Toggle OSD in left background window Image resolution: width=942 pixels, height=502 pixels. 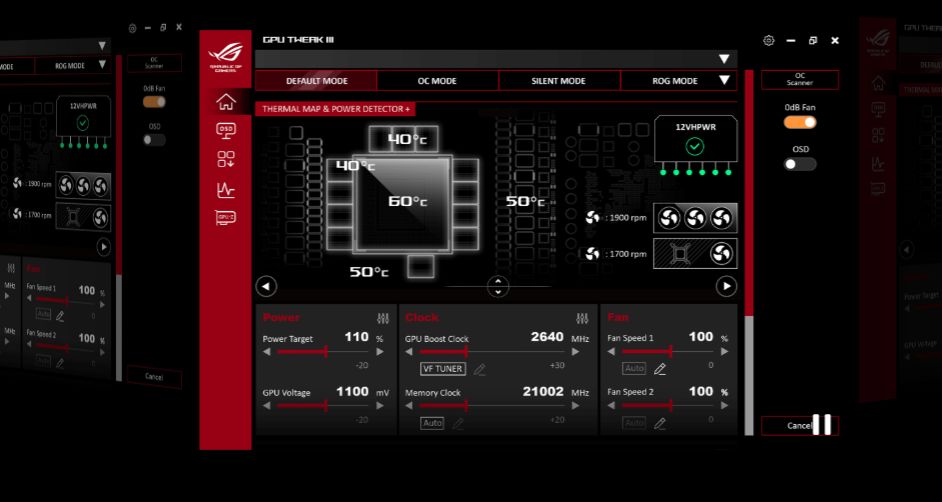154,139
